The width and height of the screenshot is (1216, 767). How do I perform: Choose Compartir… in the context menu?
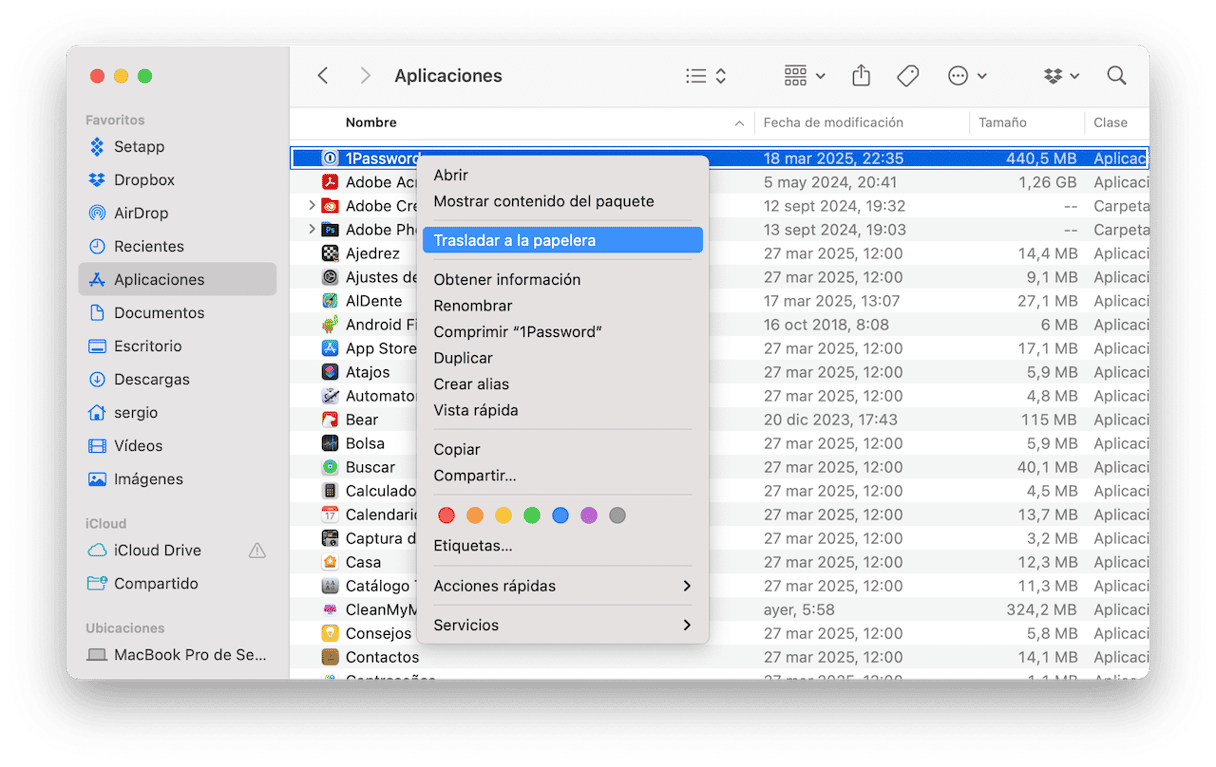[563, 476]
